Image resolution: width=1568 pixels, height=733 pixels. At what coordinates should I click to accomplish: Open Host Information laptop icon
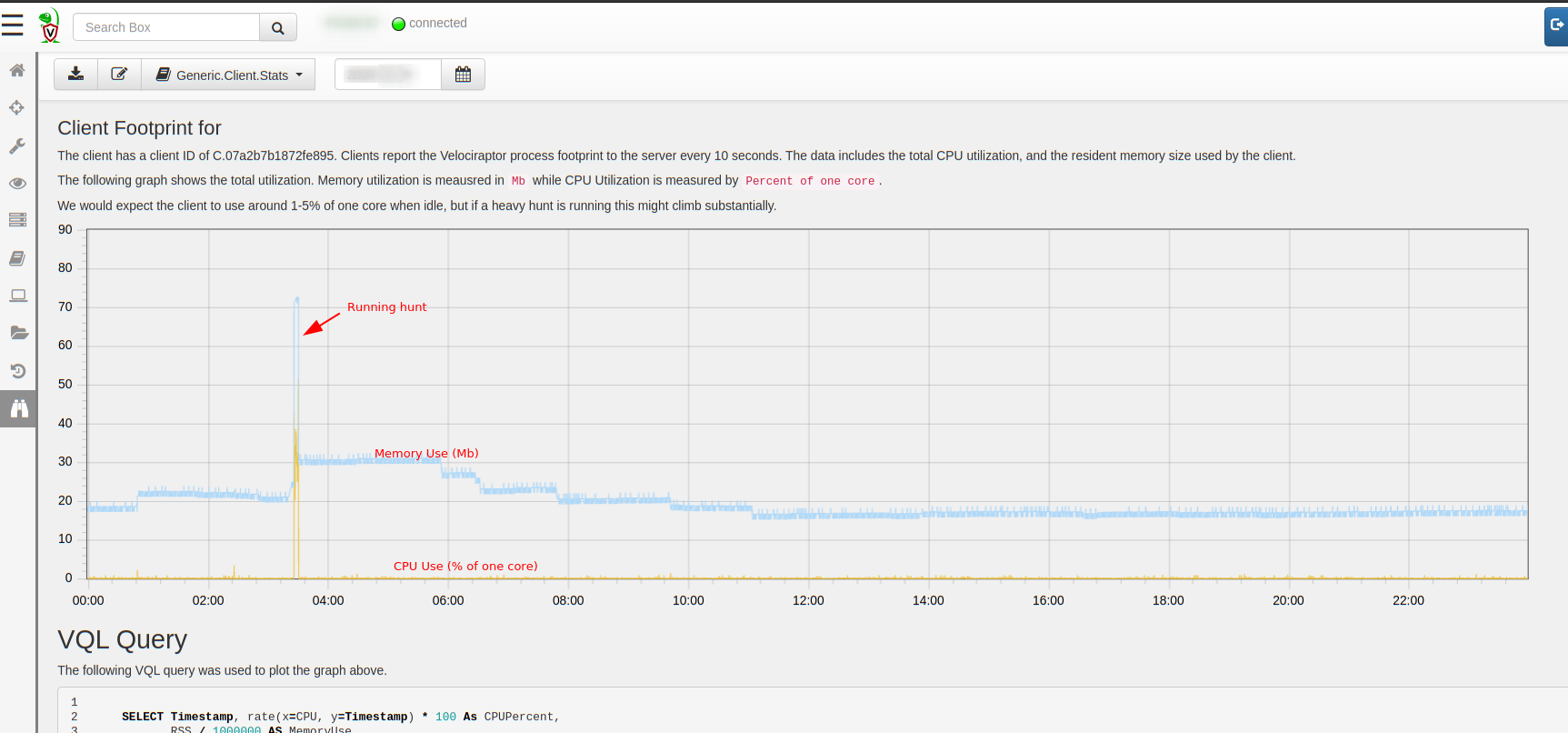tap(17, 296)
